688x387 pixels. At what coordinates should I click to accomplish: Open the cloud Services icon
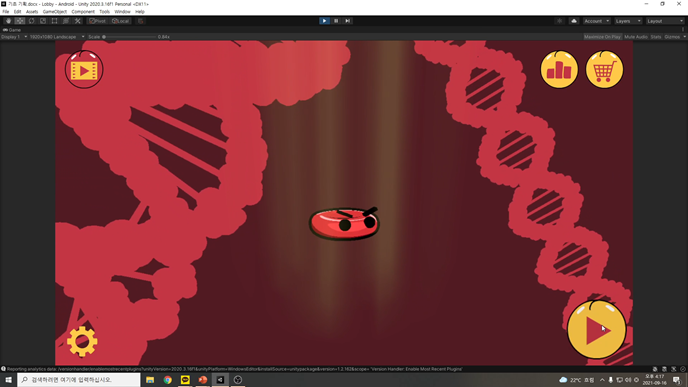(x=573, y=21)
